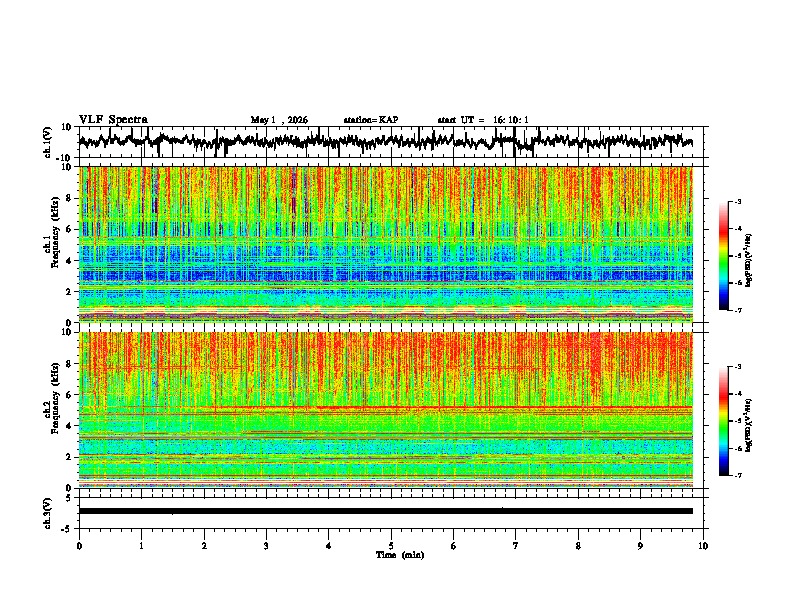This screenshot has height=612, width=792.
Task: Click the thick black ch.3 signal trace
Action: pyautogui.click(x=386, y=511)
